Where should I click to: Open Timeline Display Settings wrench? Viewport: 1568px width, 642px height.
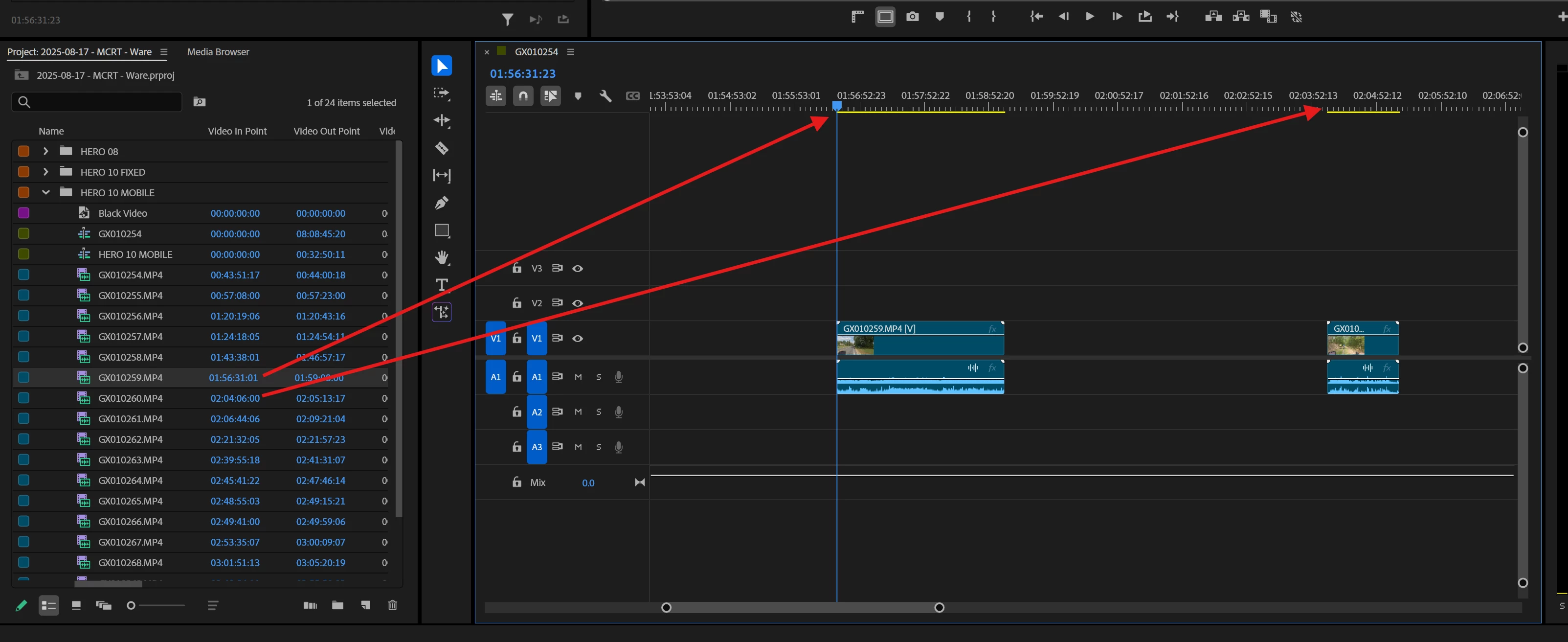coord(605,95)
